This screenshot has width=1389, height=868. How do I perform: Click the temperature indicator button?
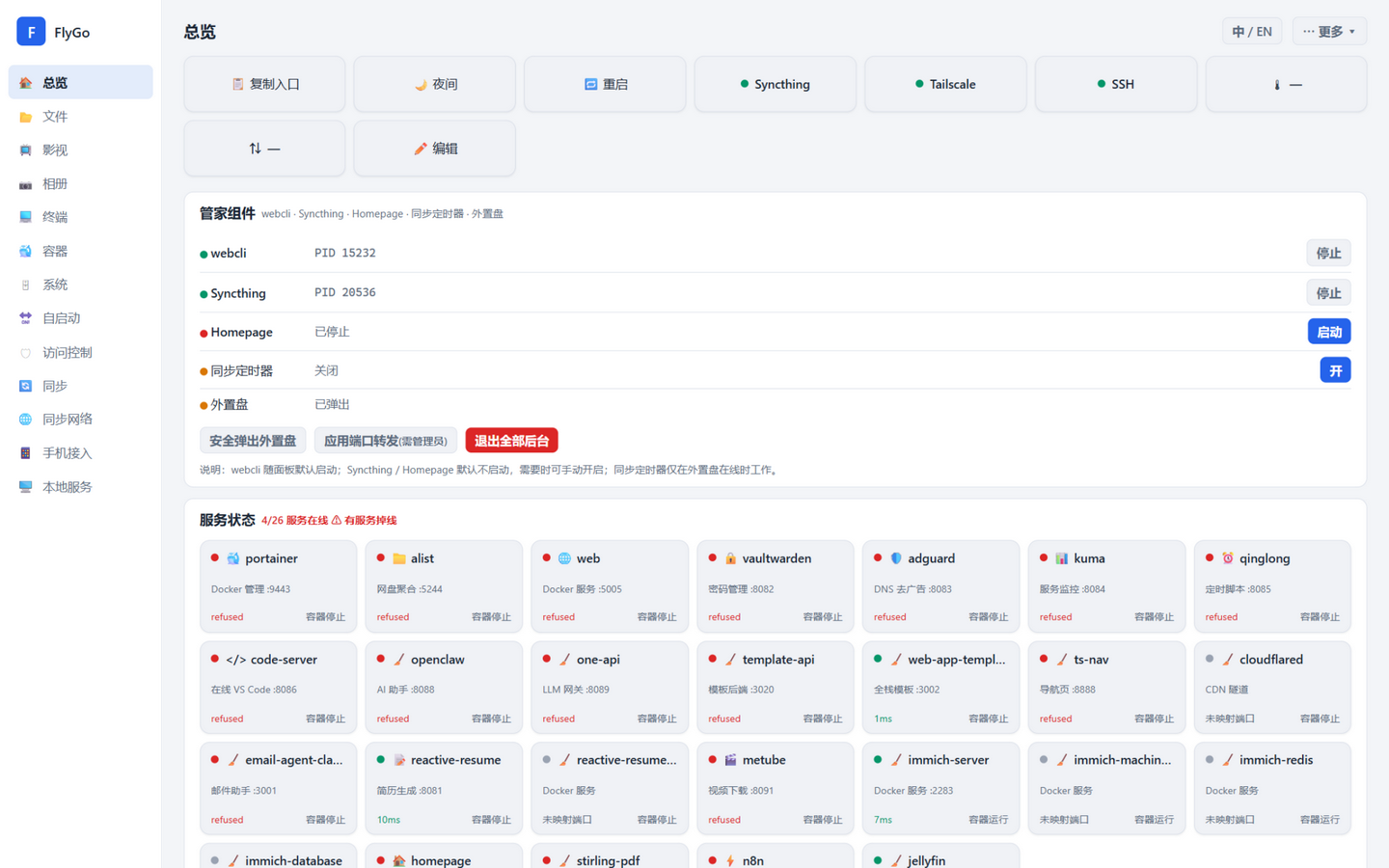tap(1287, 84)
